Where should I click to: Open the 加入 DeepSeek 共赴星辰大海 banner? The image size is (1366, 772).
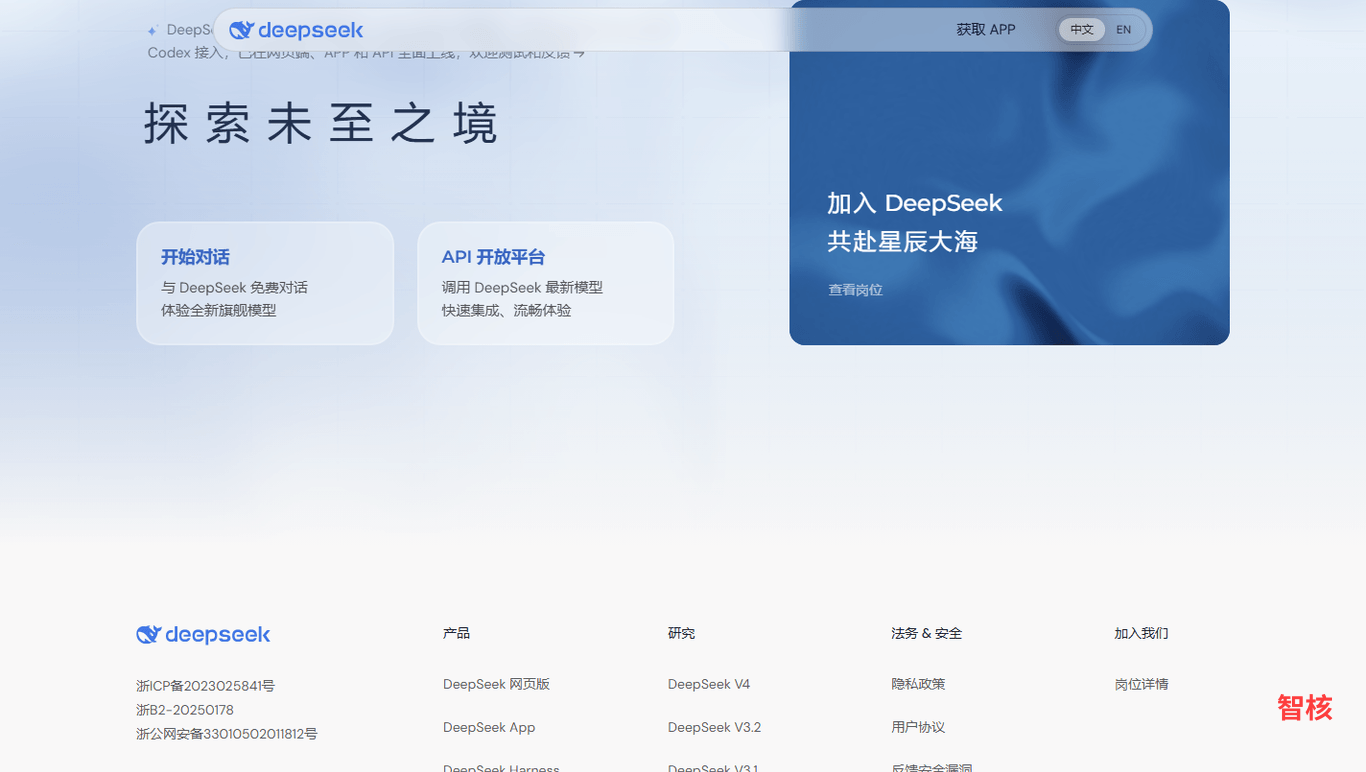pyautogui.click(x=1009, y=172)
